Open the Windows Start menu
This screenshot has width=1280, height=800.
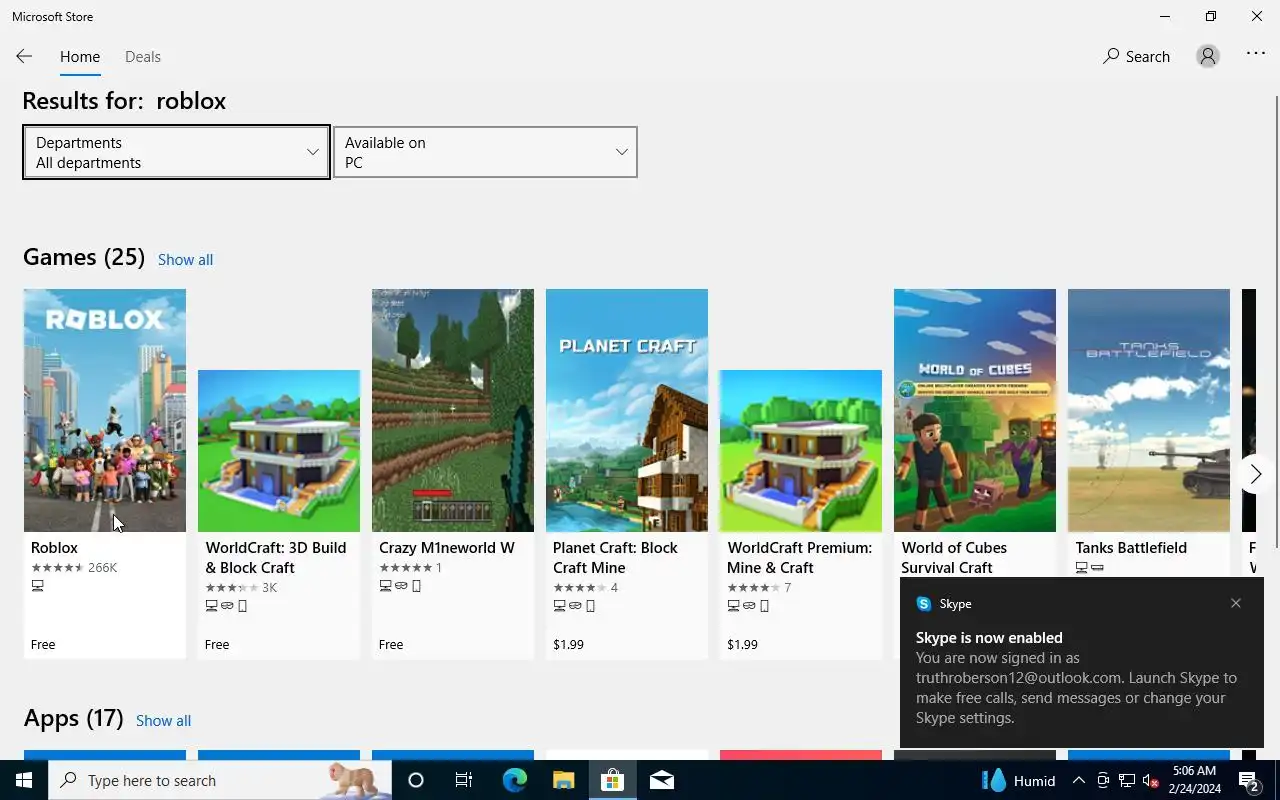pos(24,780)
